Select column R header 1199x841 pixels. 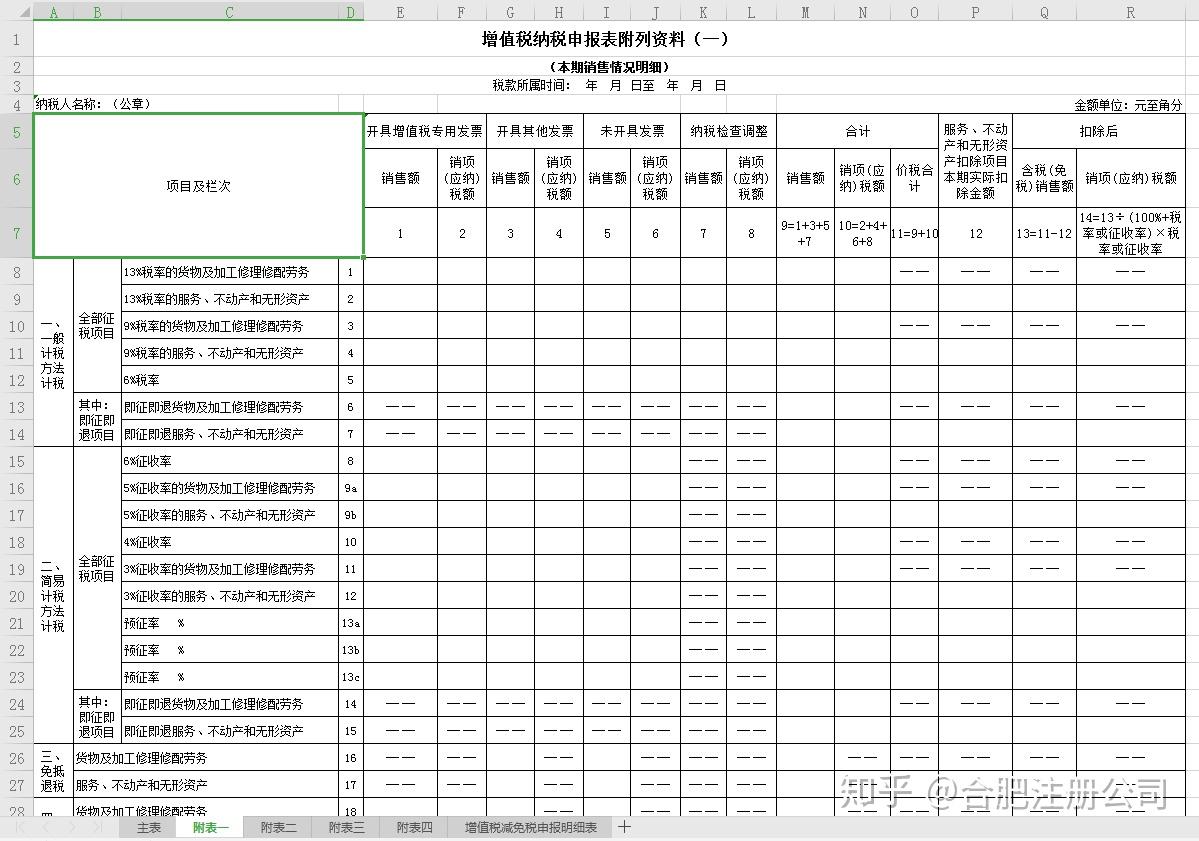[1130, 12]
